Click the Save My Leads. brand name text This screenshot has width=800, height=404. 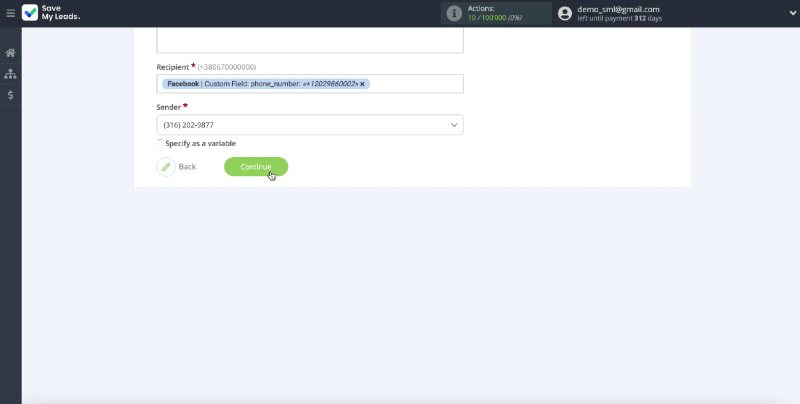point(61,13)
